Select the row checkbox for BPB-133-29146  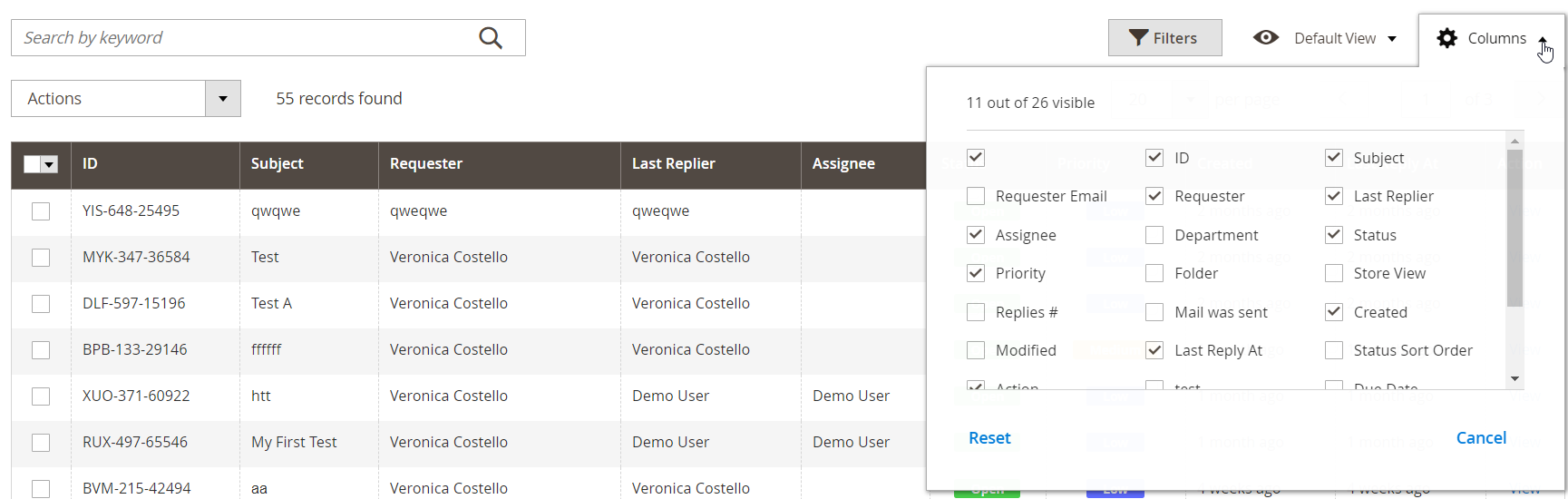tap(41, 350)
